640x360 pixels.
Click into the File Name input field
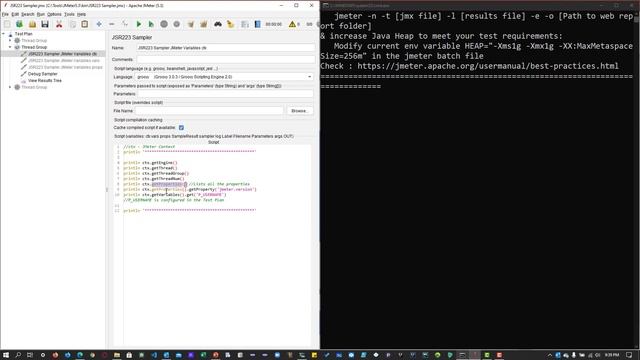209,111
